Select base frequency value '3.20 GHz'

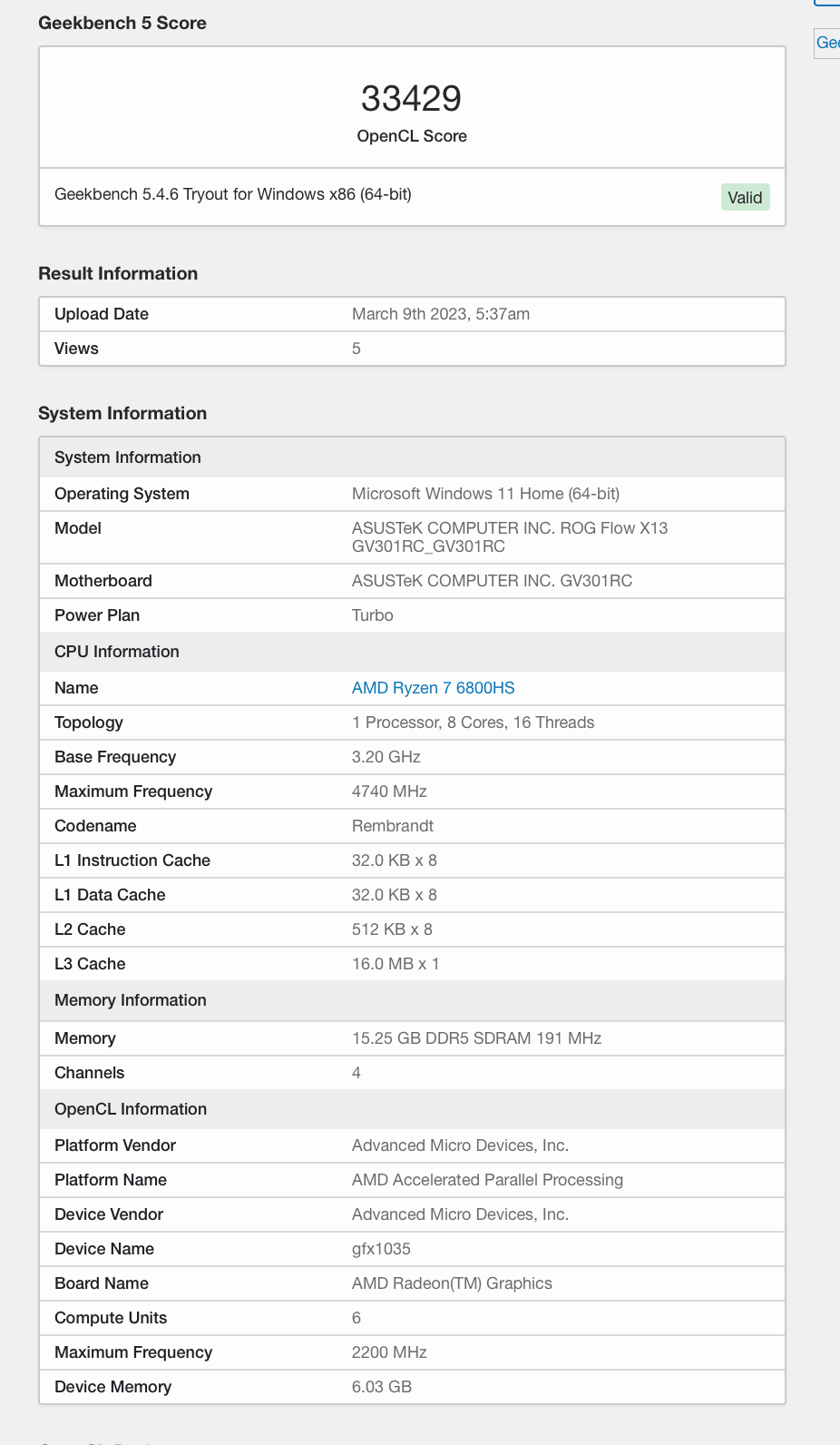pos(386,757)
